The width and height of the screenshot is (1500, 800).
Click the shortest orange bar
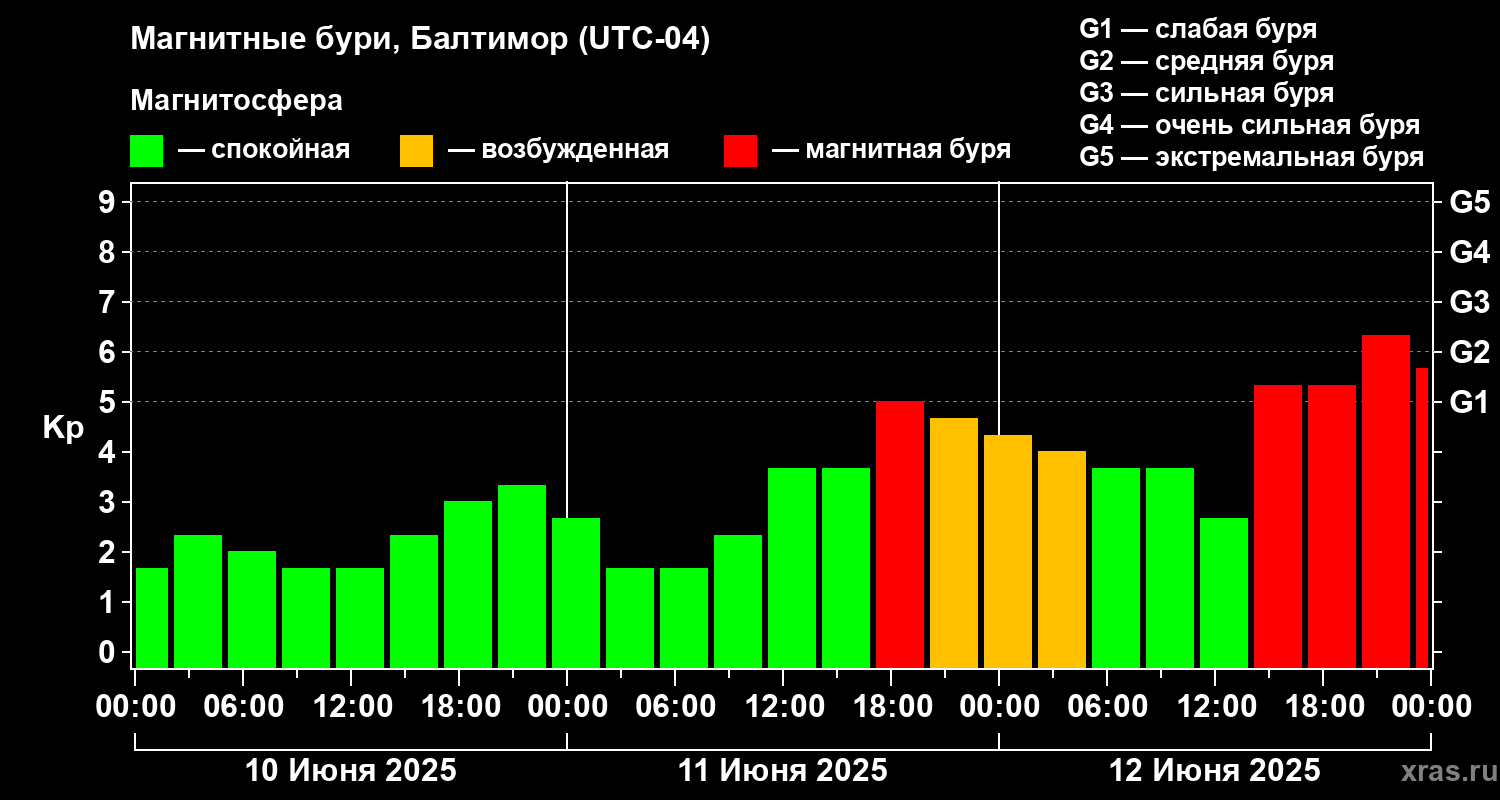pyautogui.click(x=1062, y=560)
